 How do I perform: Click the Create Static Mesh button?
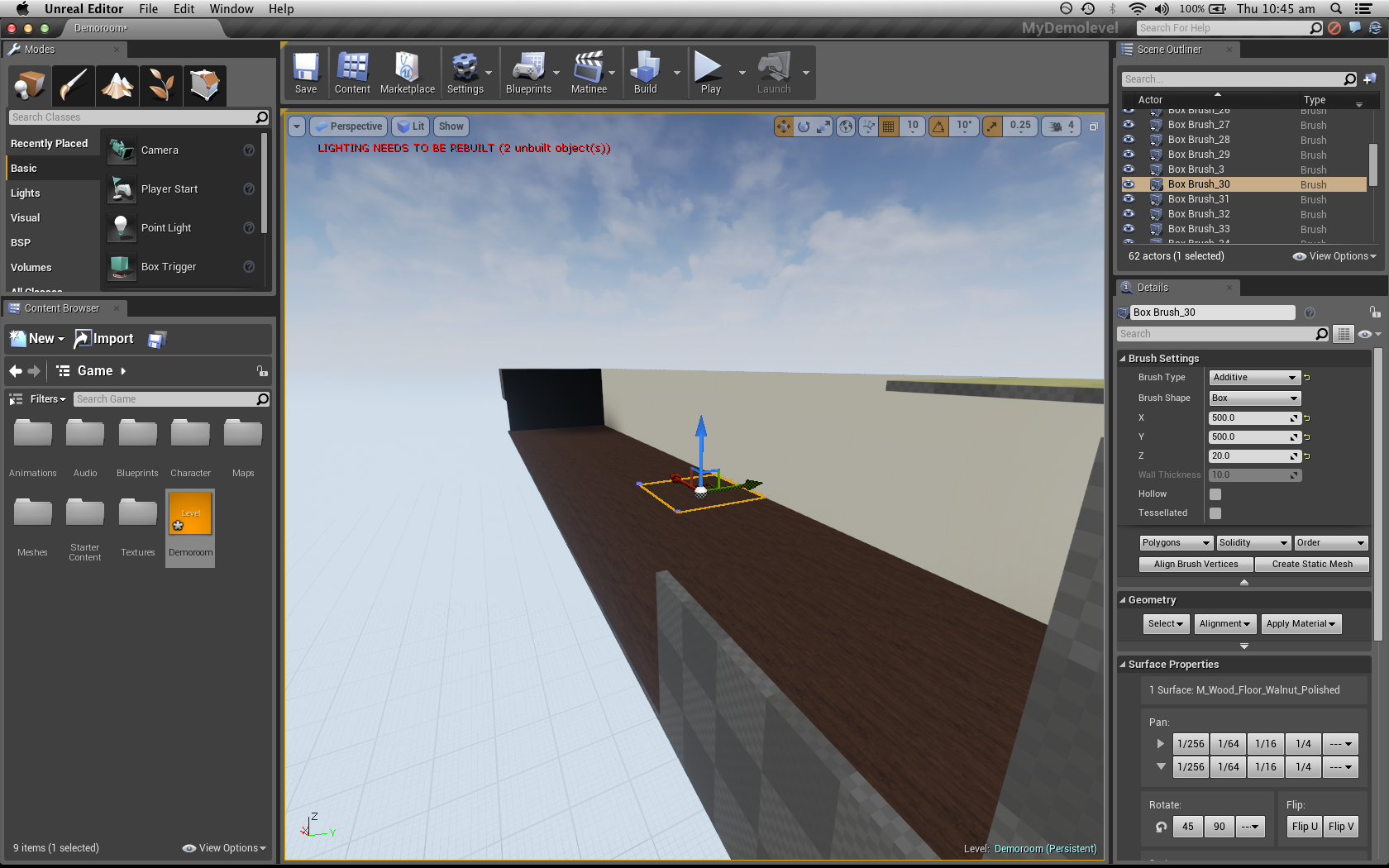[x=1312, y=565]
